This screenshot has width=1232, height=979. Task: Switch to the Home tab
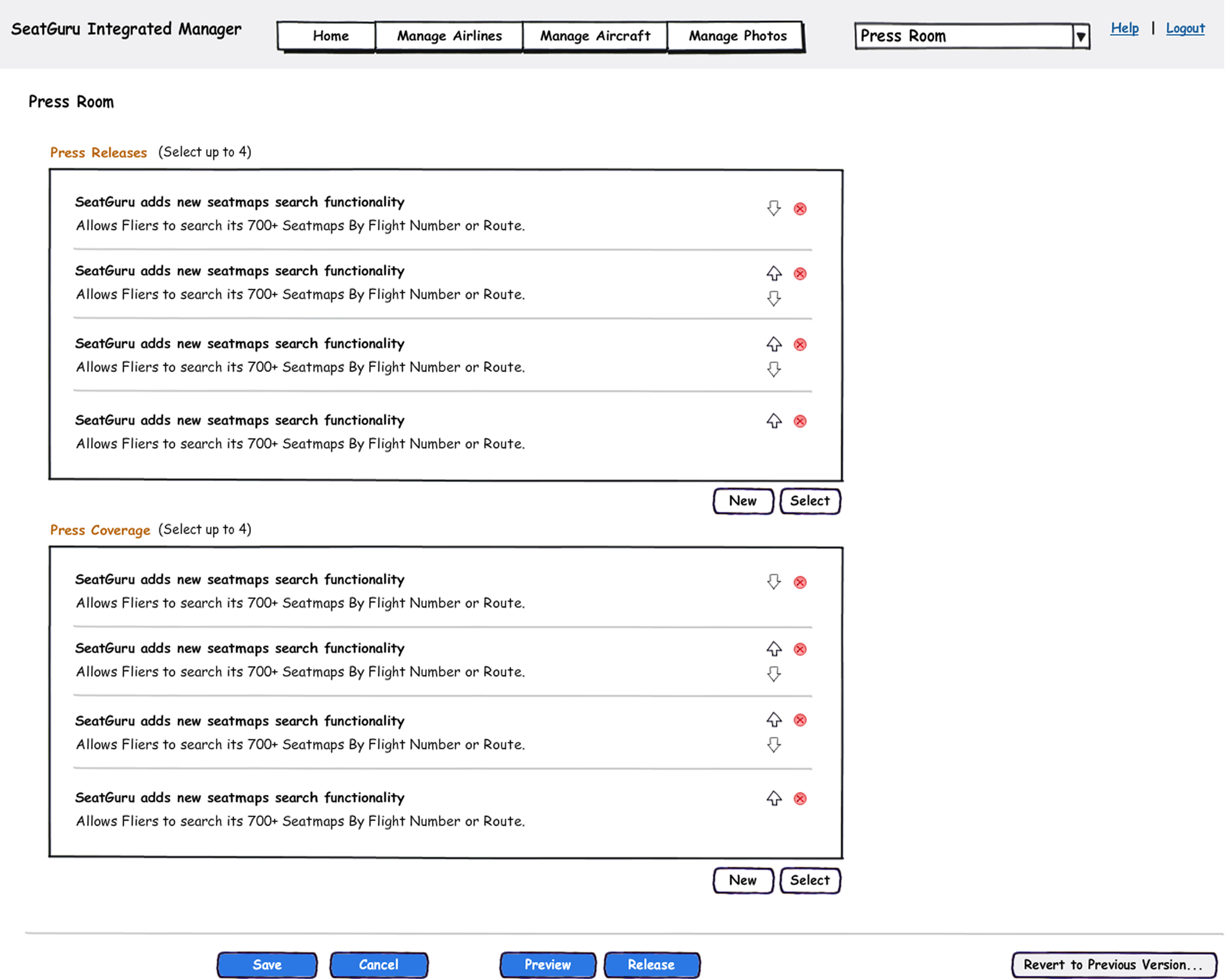[x=330, y=36]
